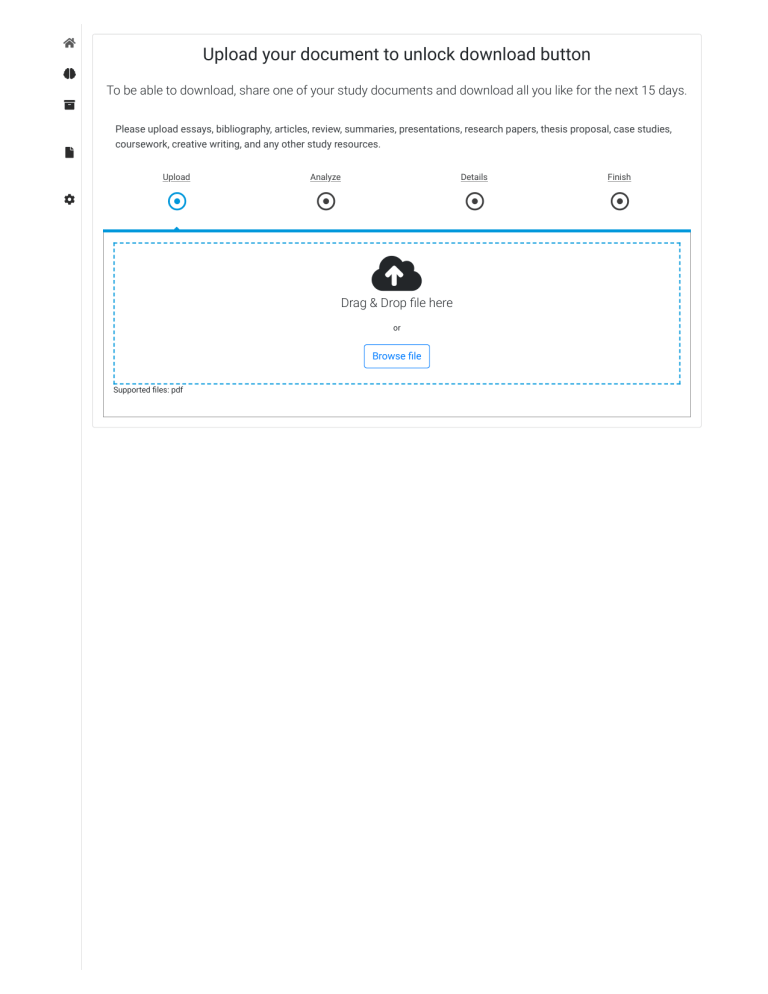Open settings via the gear icon
The width and height of the screenshot is (768, 994).
tap(69, 200)
